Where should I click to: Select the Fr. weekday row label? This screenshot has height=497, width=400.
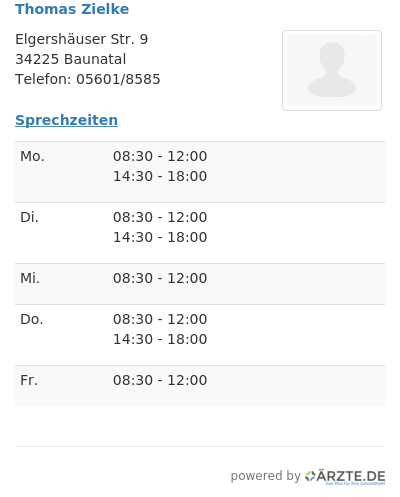pyautogui.click(x=29, y=380)
